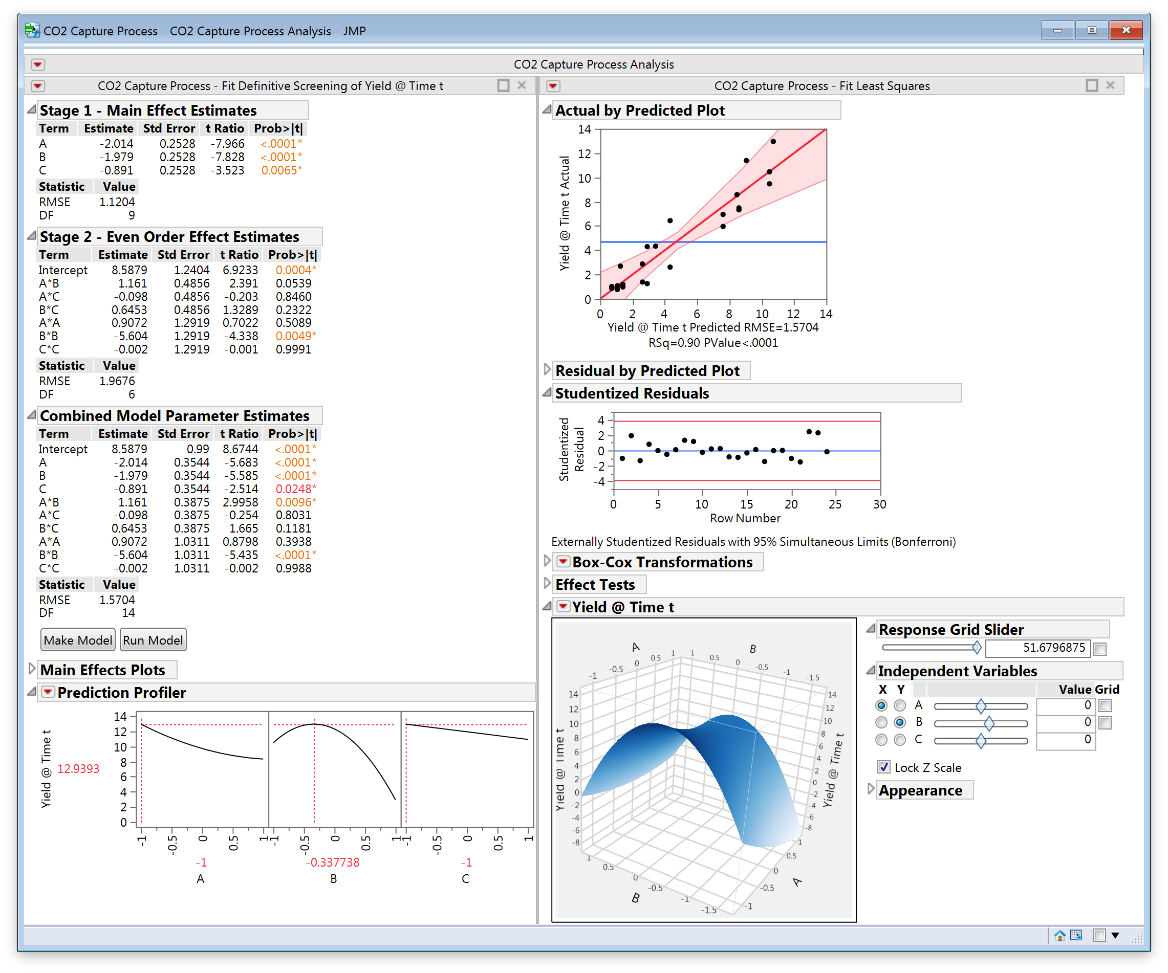Maximize the Fit Least Squares panel
The width and height of the screenshot is (1168, 973).
tap(1092, 86)
